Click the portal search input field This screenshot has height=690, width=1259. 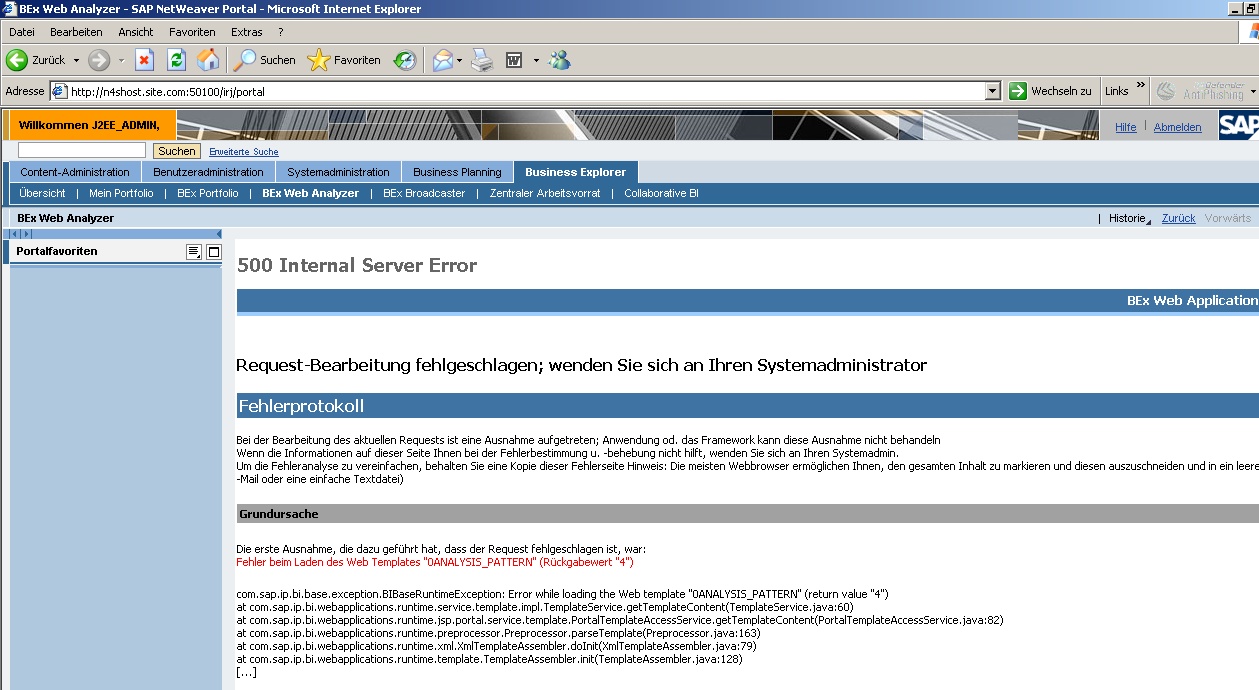pos(82,150)
